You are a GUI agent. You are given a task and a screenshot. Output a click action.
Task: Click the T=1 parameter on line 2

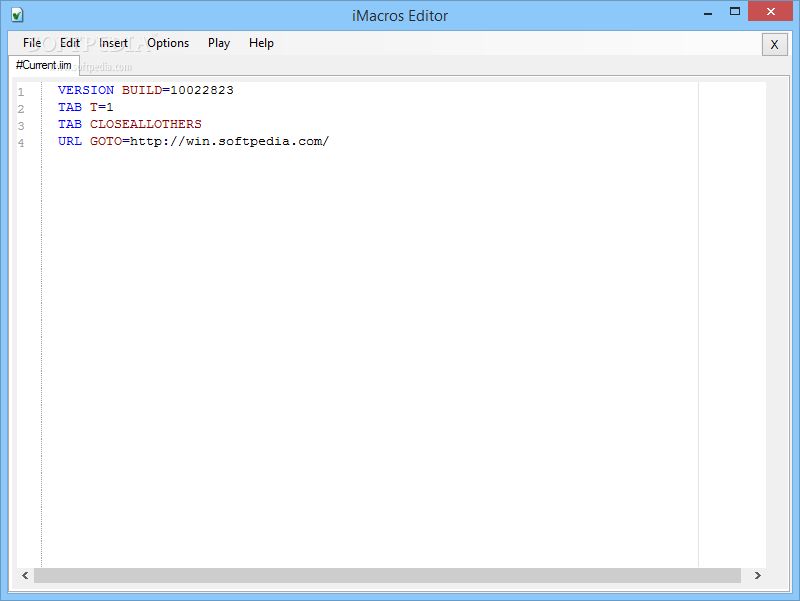pos(102,107)
